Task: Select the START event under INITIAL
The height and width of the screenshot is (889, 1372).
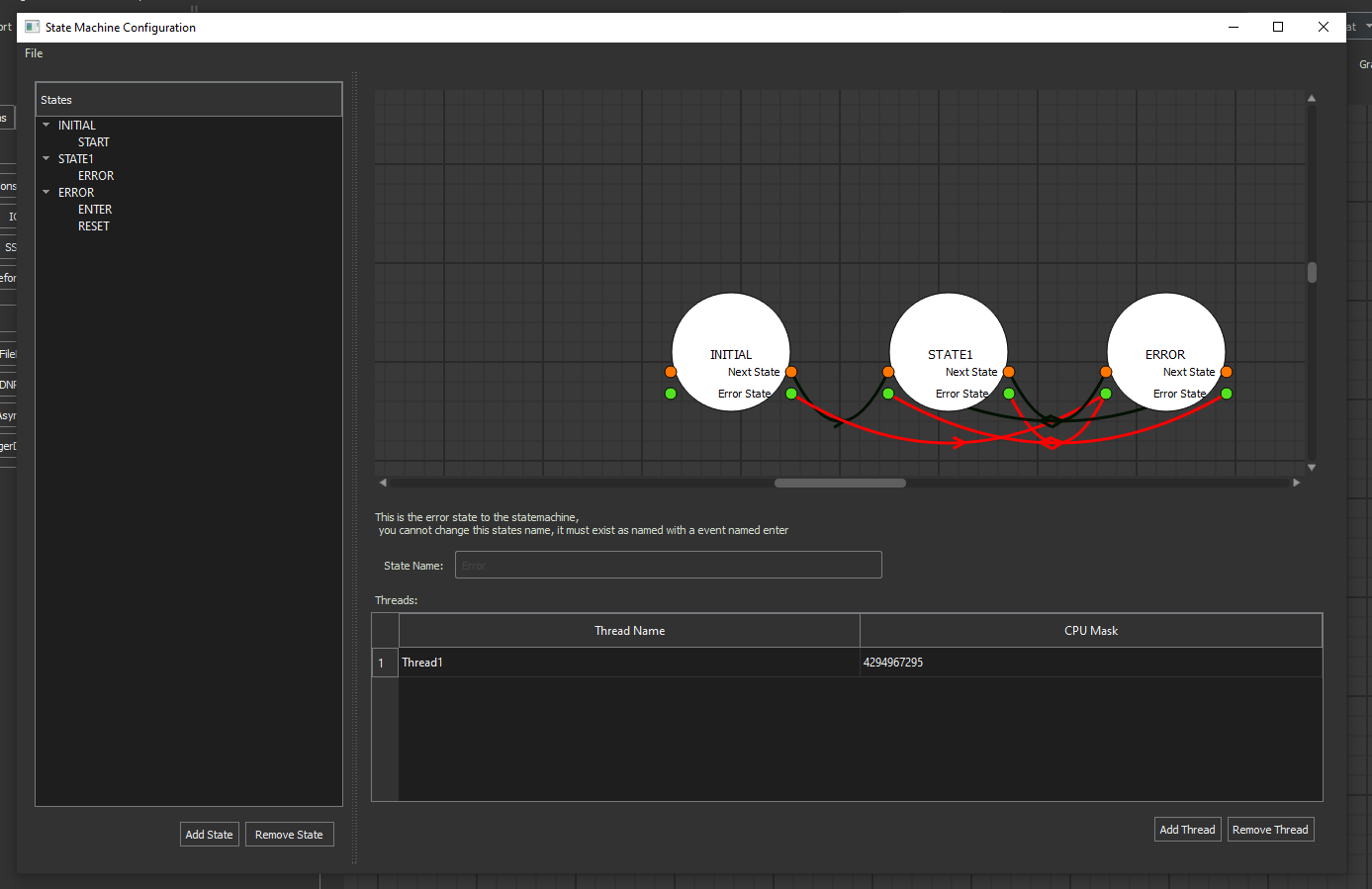Action: [94, 142]
